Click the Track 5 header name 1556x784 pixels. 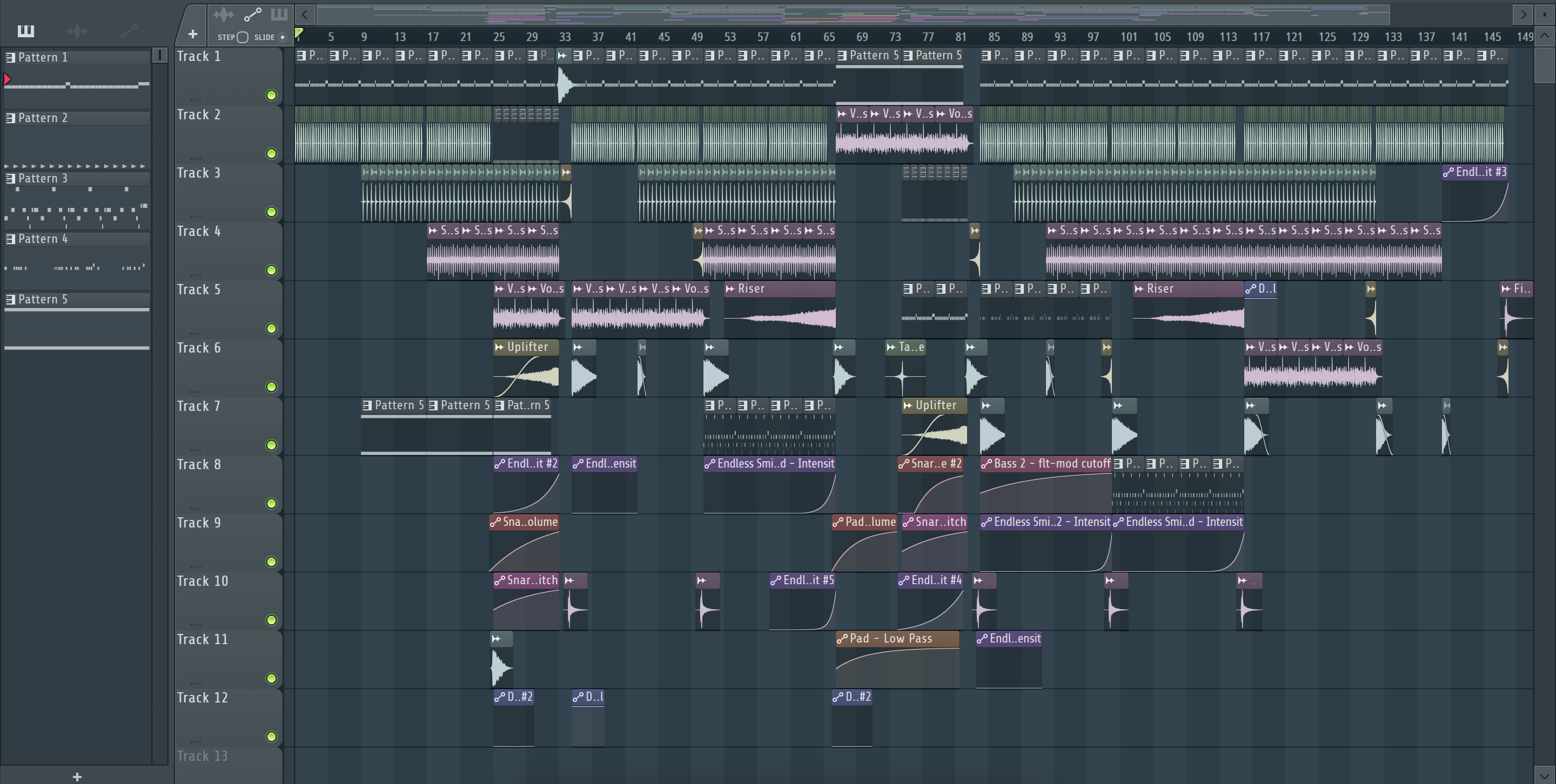(x=199, y=290)
